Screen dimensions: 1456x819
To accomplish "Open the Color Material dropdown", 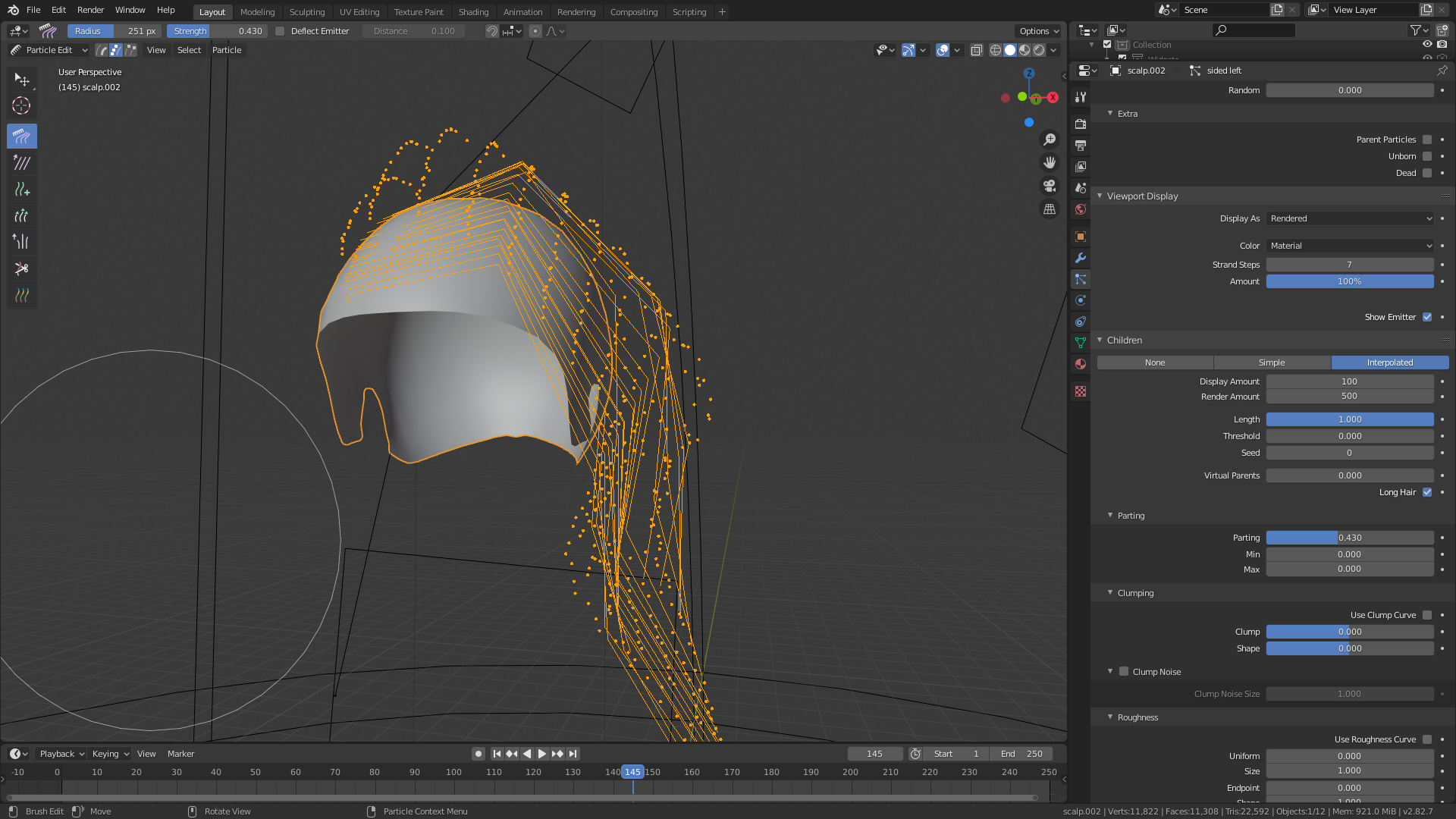I will [1350, 246].
